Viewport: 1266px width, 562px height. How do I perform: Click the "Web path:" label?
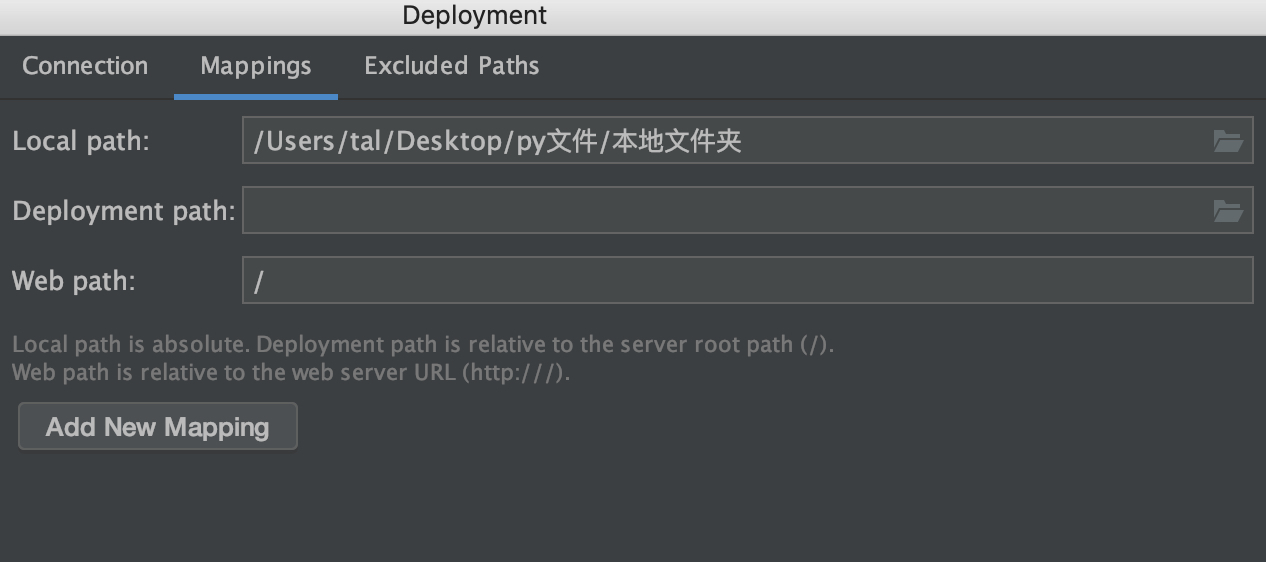74,281
